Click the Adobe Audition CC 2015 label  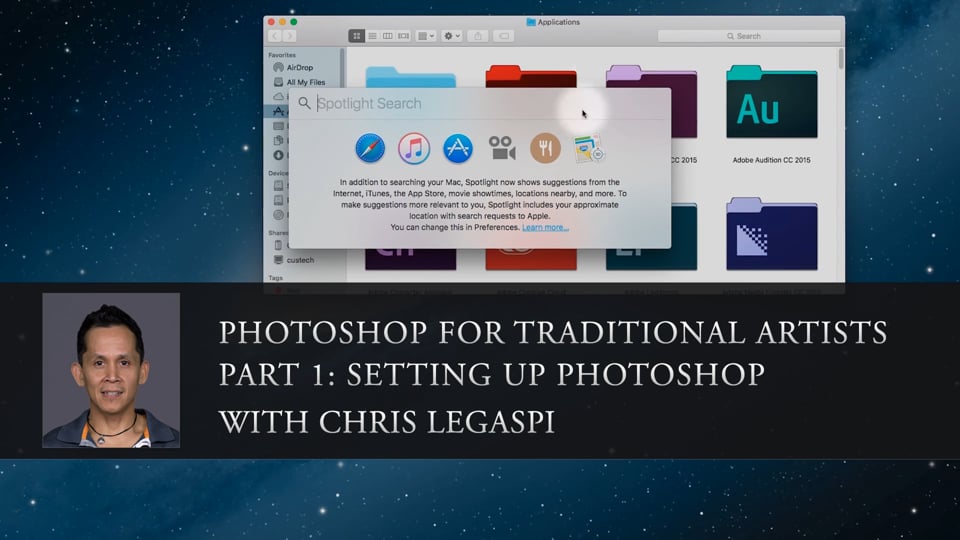pyautogui.click(x=771, y=160)
